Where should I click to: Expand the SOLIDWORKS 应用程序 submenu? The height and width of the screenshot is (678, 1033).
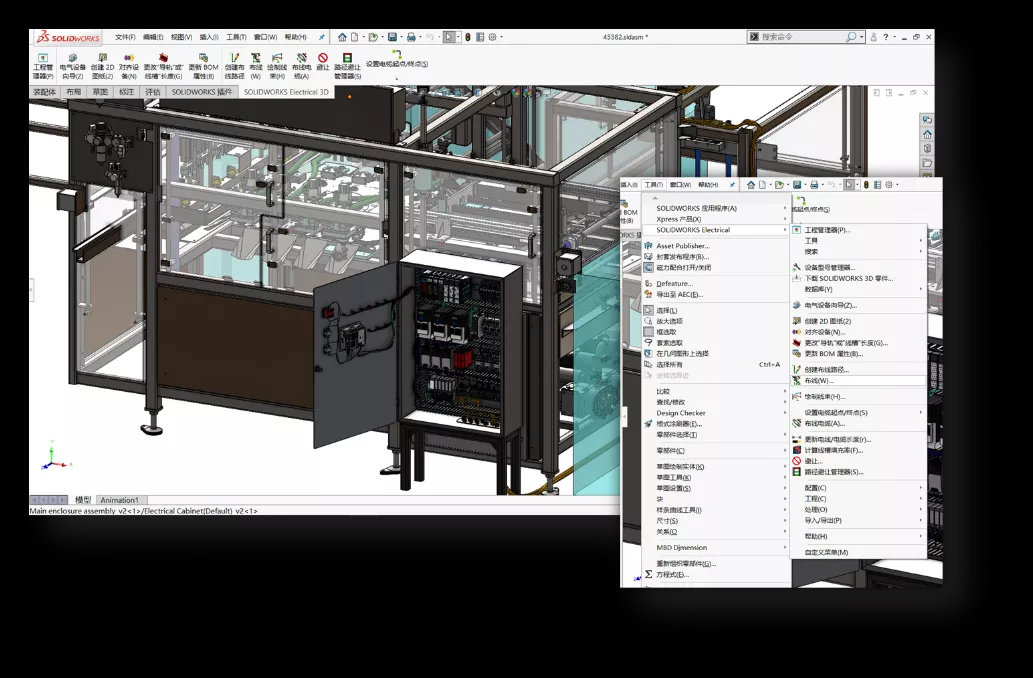[697, 208]
